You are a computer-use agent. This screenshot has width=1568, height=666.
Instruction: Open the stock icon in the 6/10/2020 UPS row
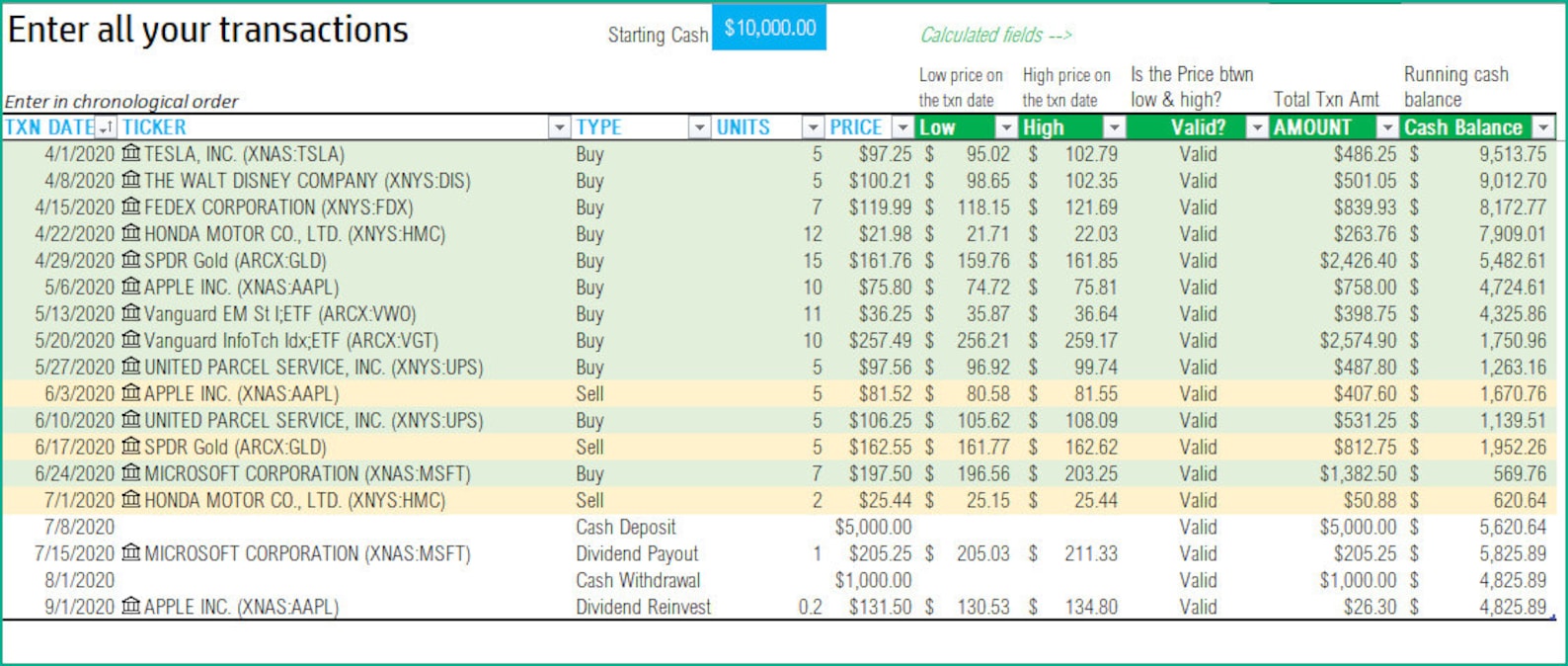click(131, 420)
